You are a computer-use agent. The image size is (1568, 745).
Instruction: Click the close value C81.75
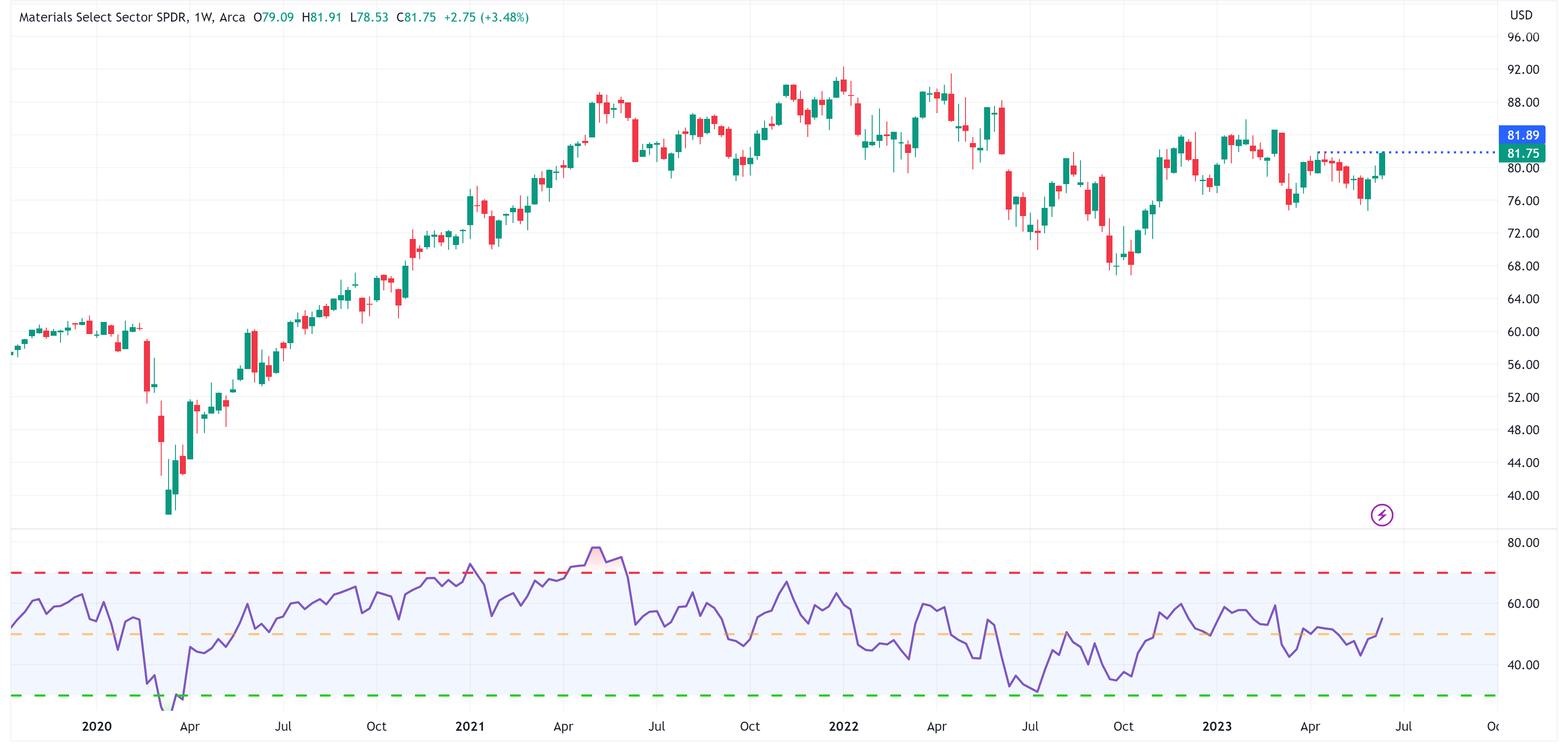[416, 17]
